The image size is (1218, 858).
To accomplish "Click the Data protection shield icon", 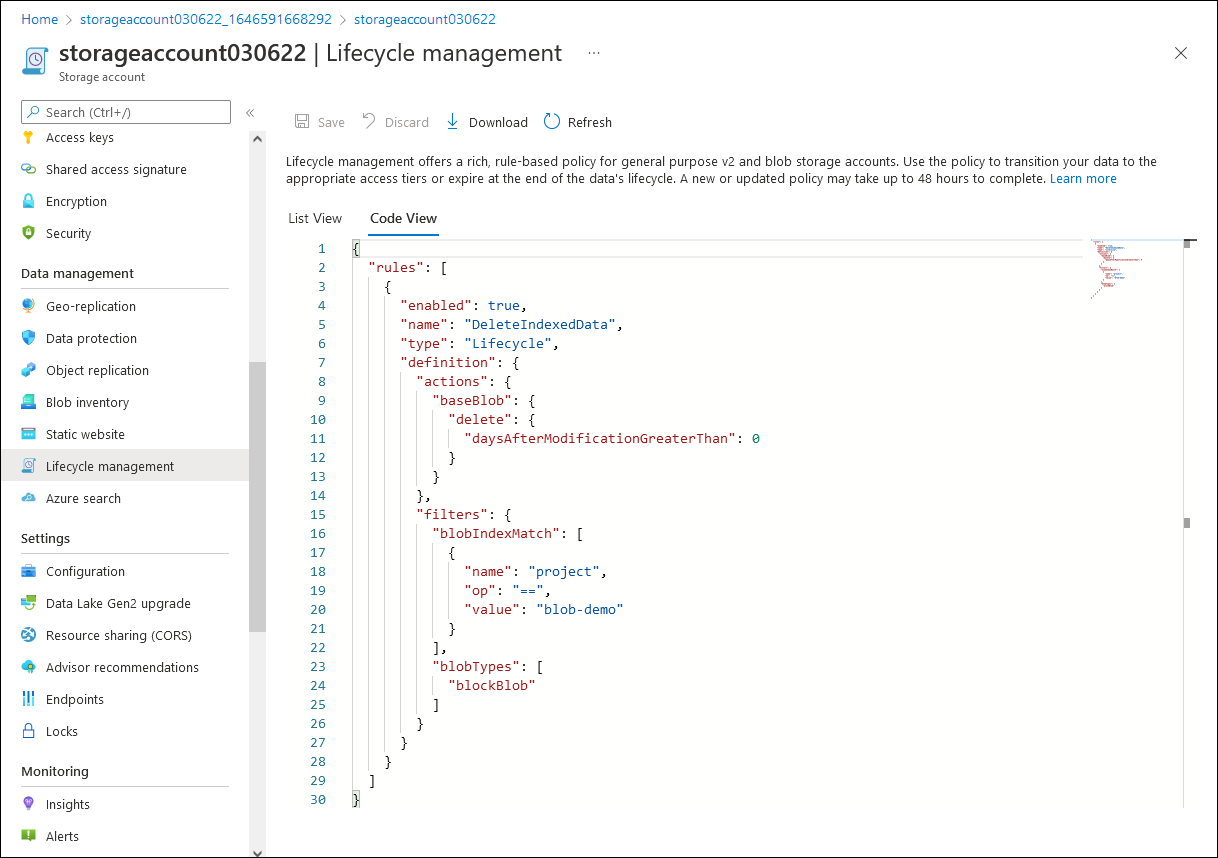I will (28, 339).
